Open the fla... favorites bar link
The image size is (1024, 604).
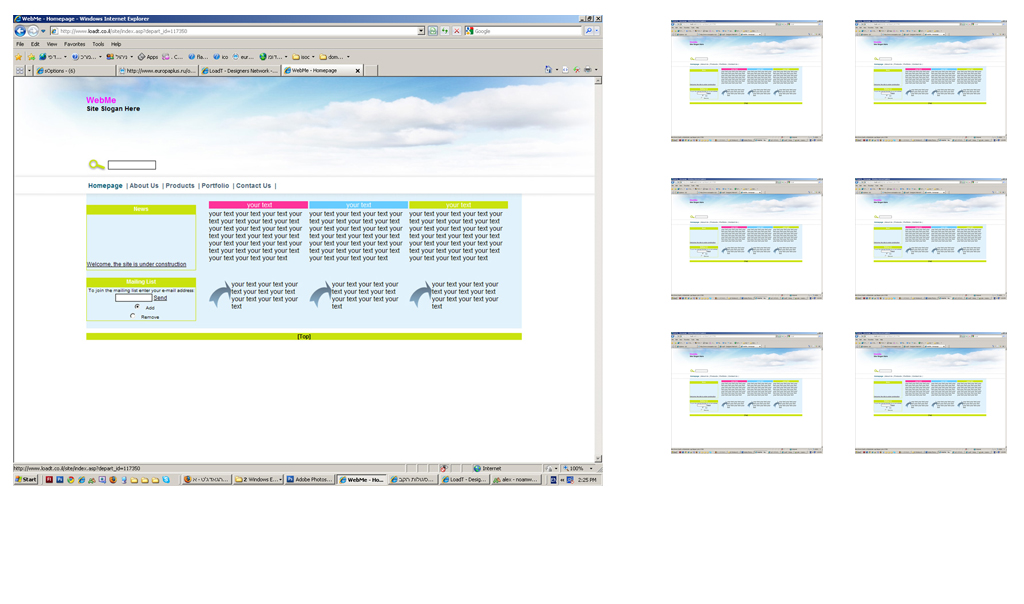tap(198, 57)
